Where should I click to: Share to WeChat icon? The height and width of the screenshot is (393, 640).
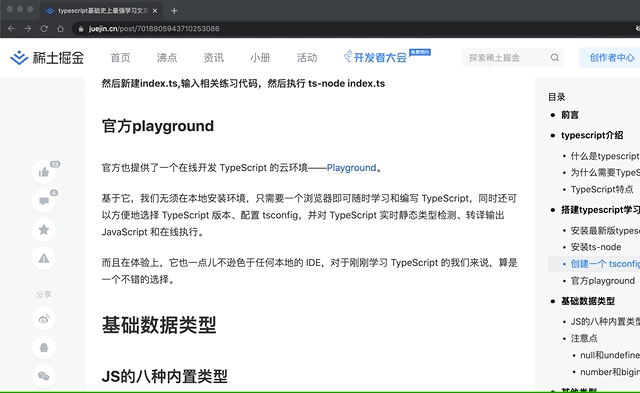pyautogui.click(x=44, y=376)
